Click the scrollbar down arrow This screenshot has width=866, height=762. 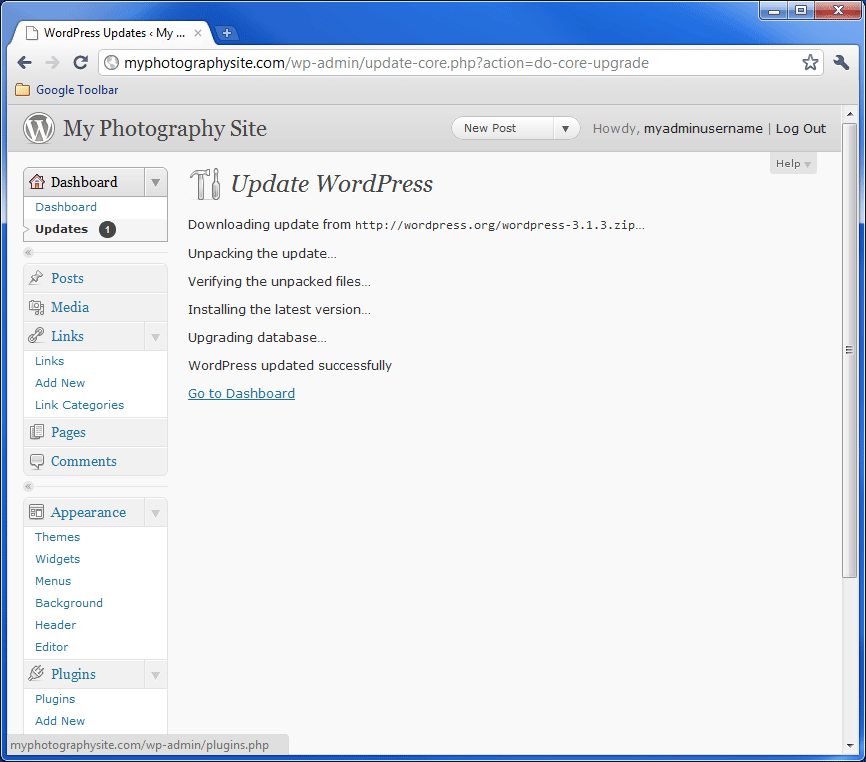(850, 746)
